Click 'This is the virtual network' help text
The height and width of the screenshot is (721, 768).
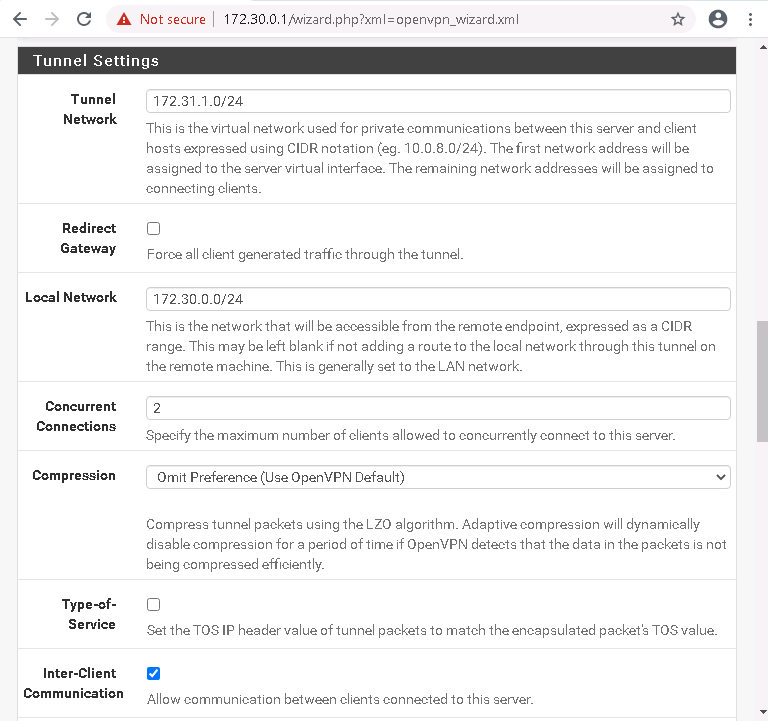click(x=430, y=158)
